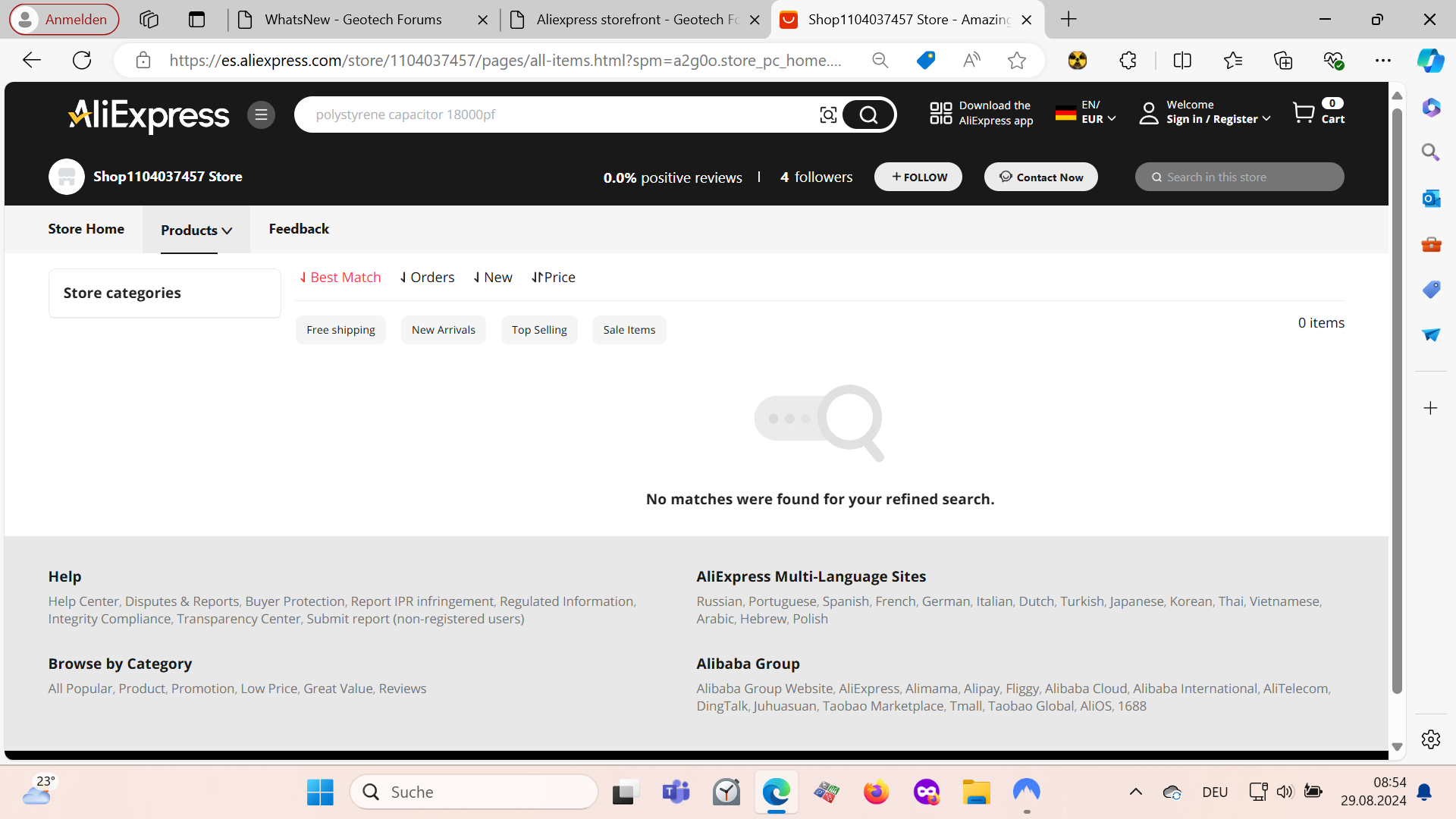The image size is (1456, 819).
Task: Open browser settings and more menu
Action: tap(1383, 60)
